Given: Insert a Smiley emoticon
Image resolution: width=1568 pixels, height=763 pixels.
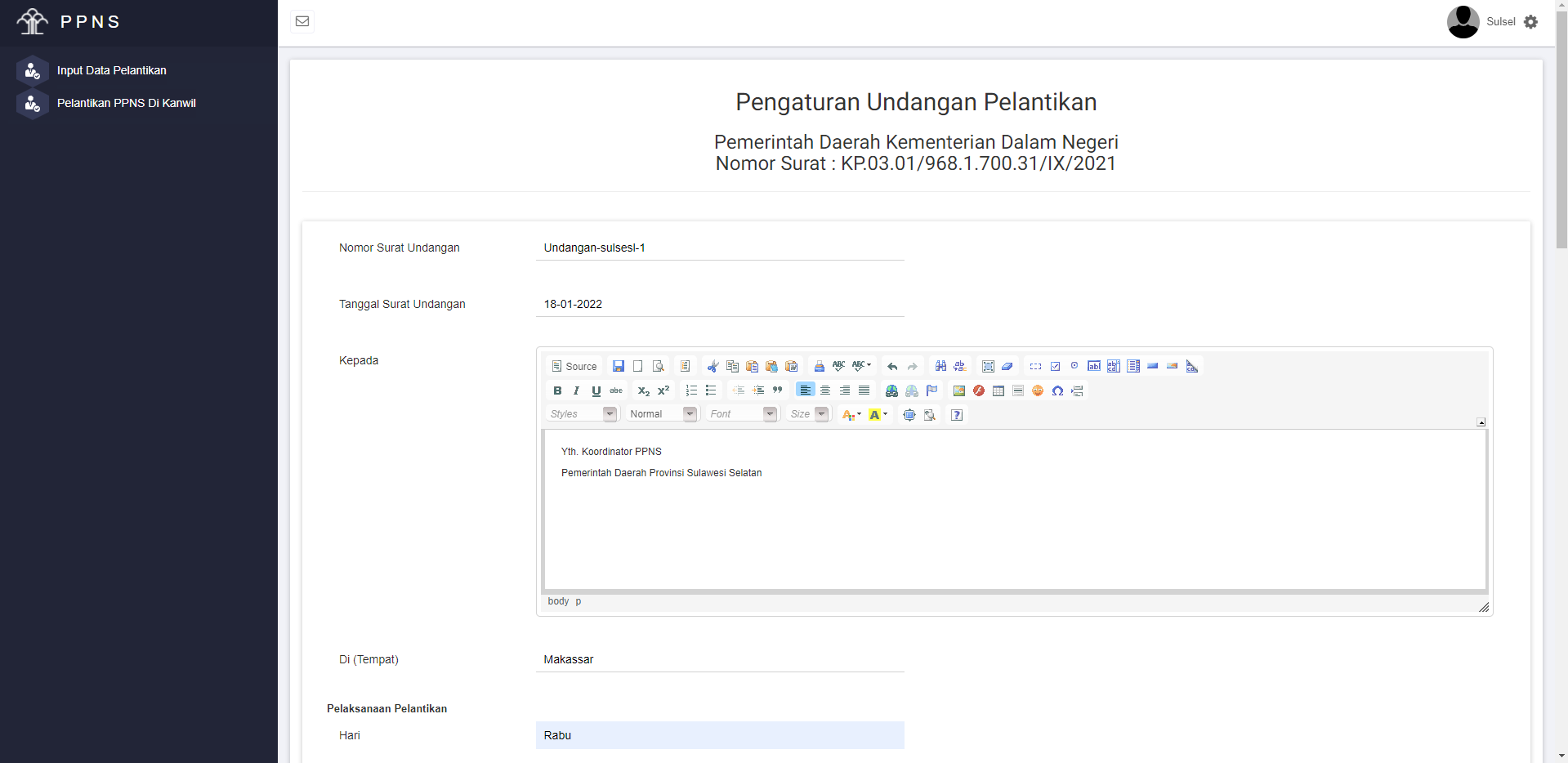Looking at the screenshot, I should coord(1038,390).
